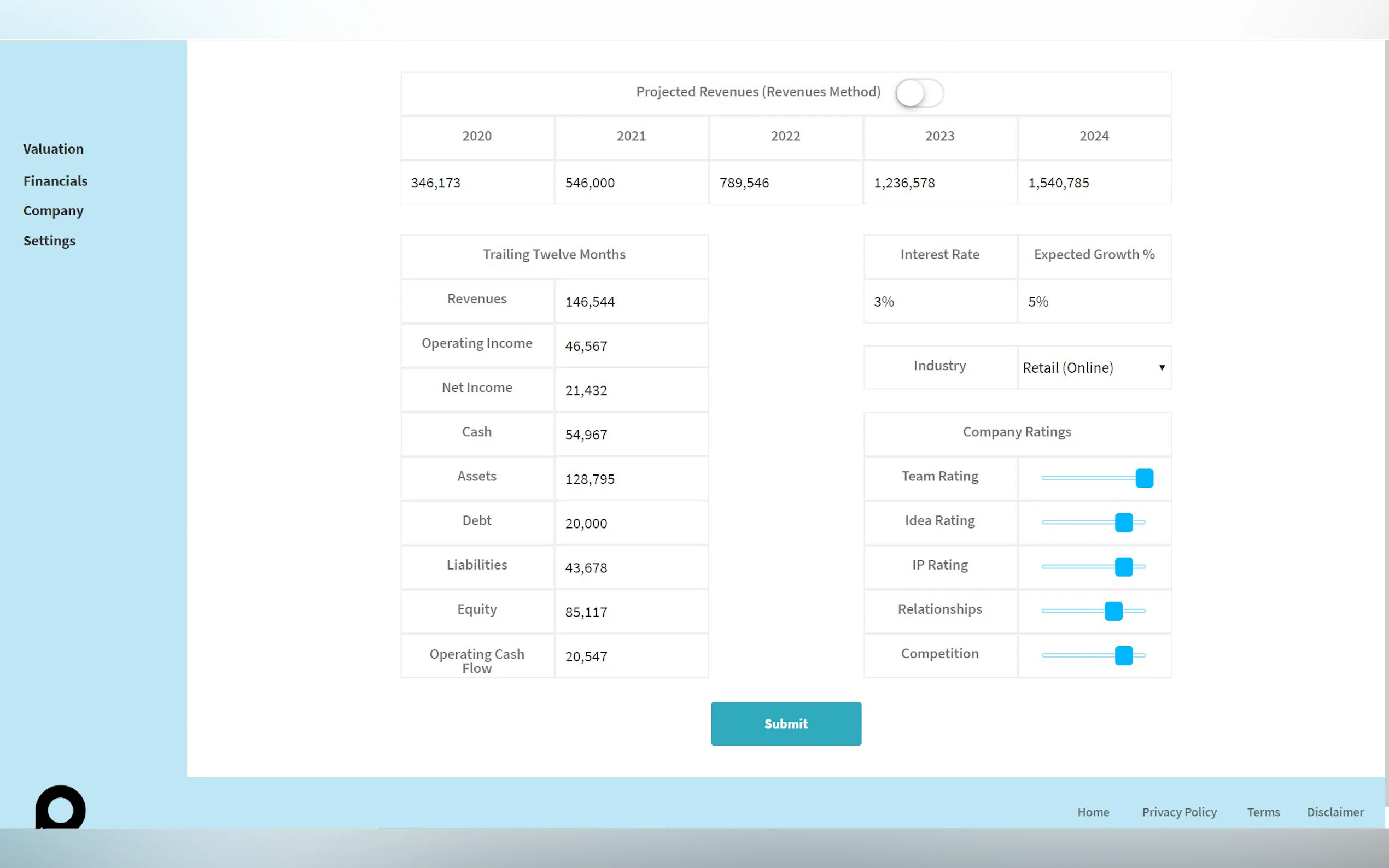Click the Relationships slider handle
The height and width of the screenshot is (868, 1389).
(1113, 611)
